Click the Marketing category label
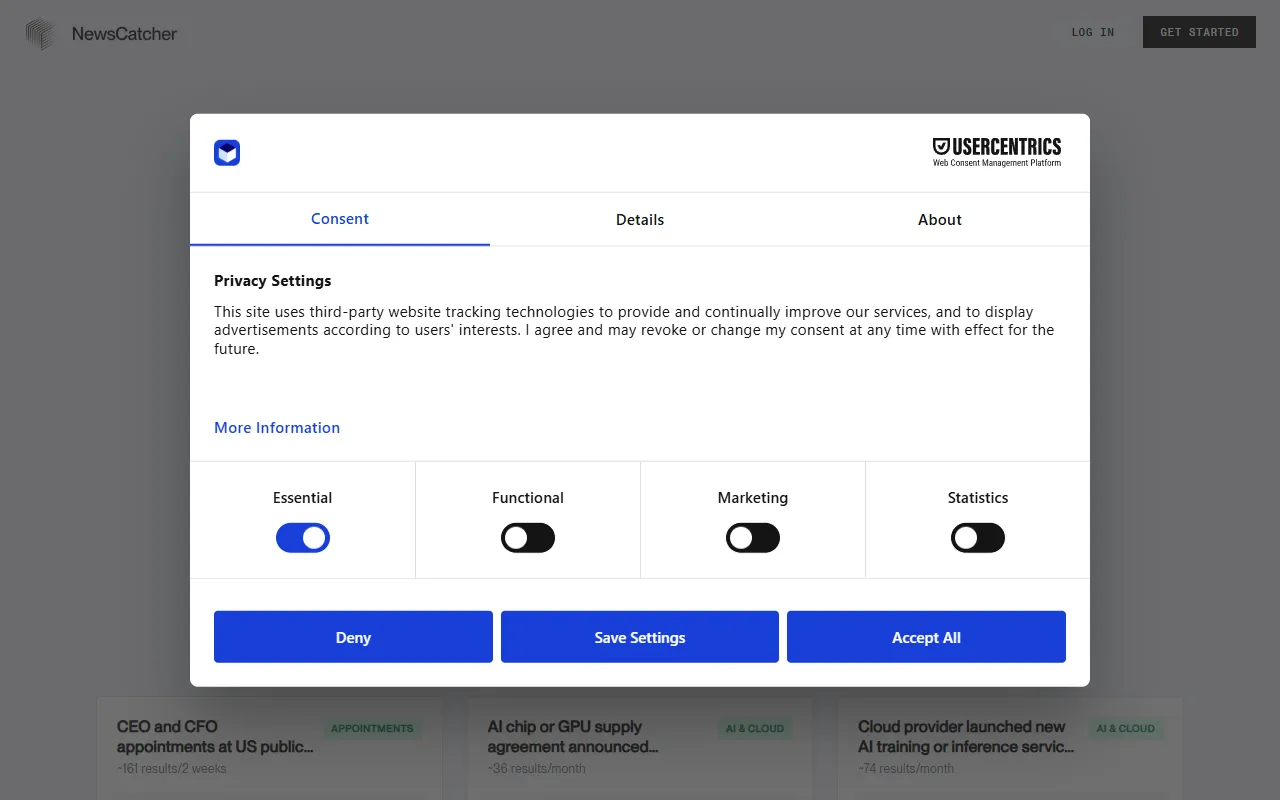The height and width of the screenshot is (800, 1280). 753,498
